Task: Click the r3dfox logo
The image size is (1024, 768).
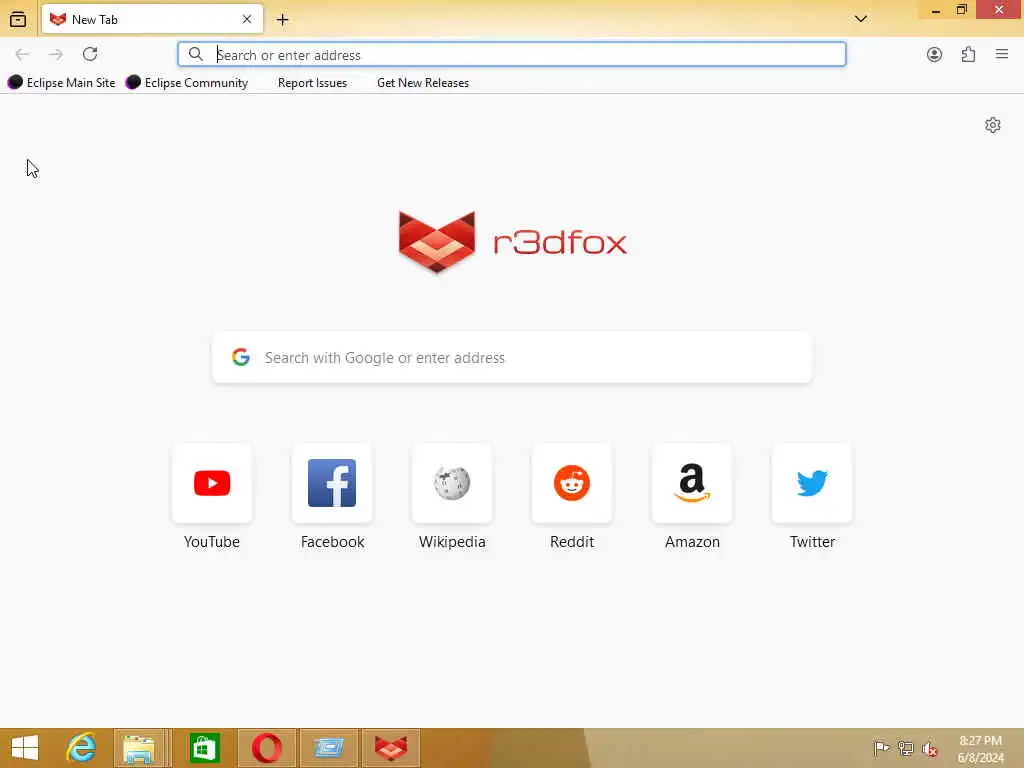Action: [513, 242]
